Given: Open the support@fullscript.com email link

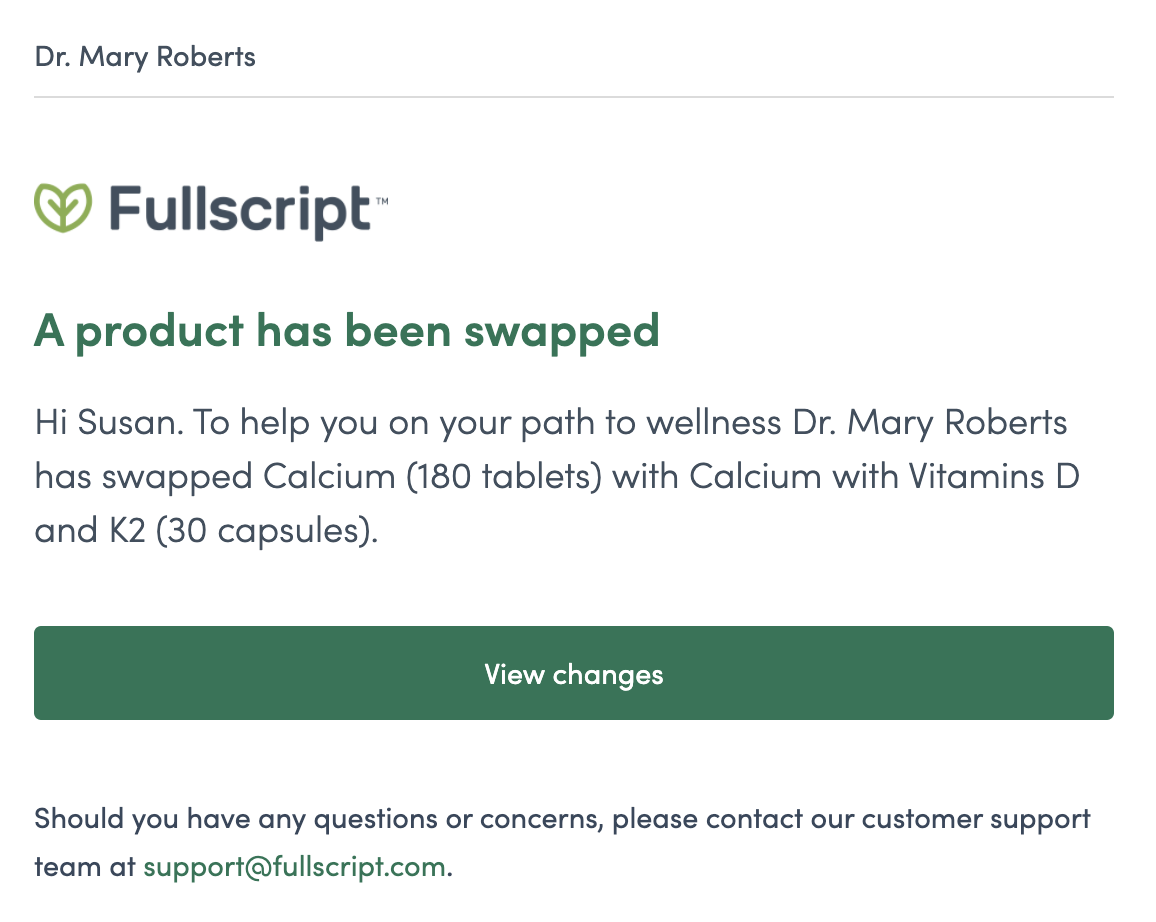Looking at the screenshot, I should tap(294, 867).
